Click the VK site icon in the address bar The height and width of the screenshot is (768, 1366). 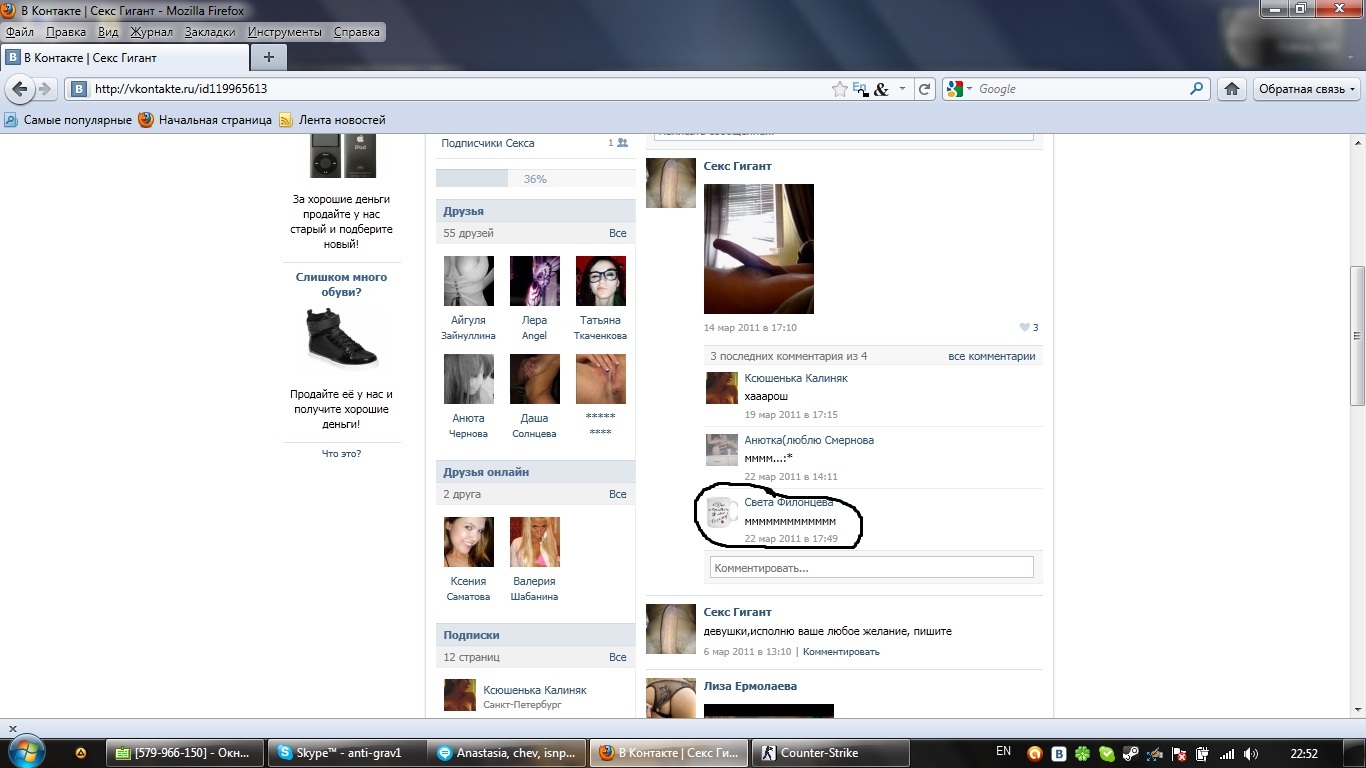pyautogui.click(x=80, y=89)
